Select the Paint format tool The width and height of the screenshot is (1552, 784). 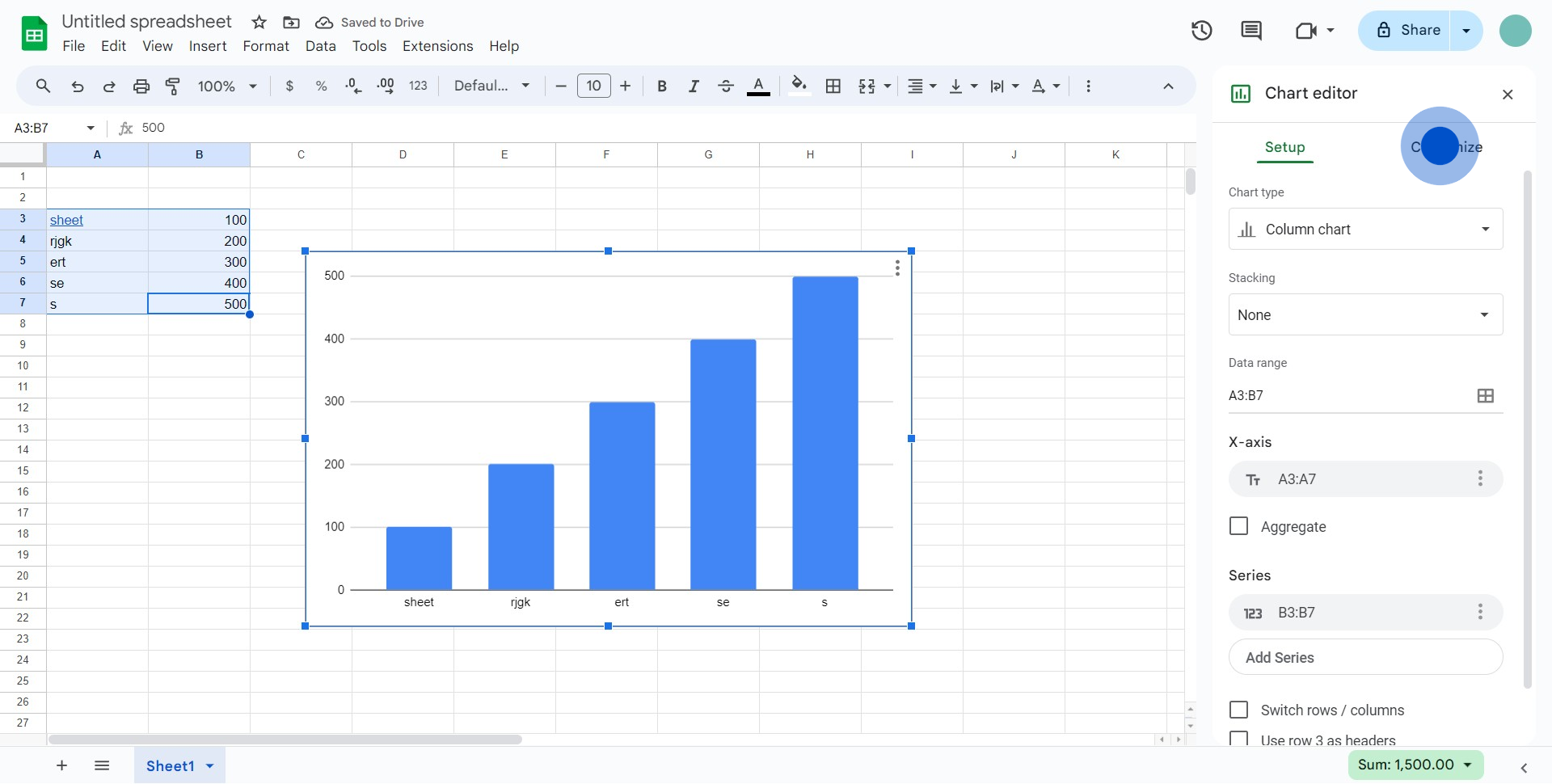pos(173,86)
